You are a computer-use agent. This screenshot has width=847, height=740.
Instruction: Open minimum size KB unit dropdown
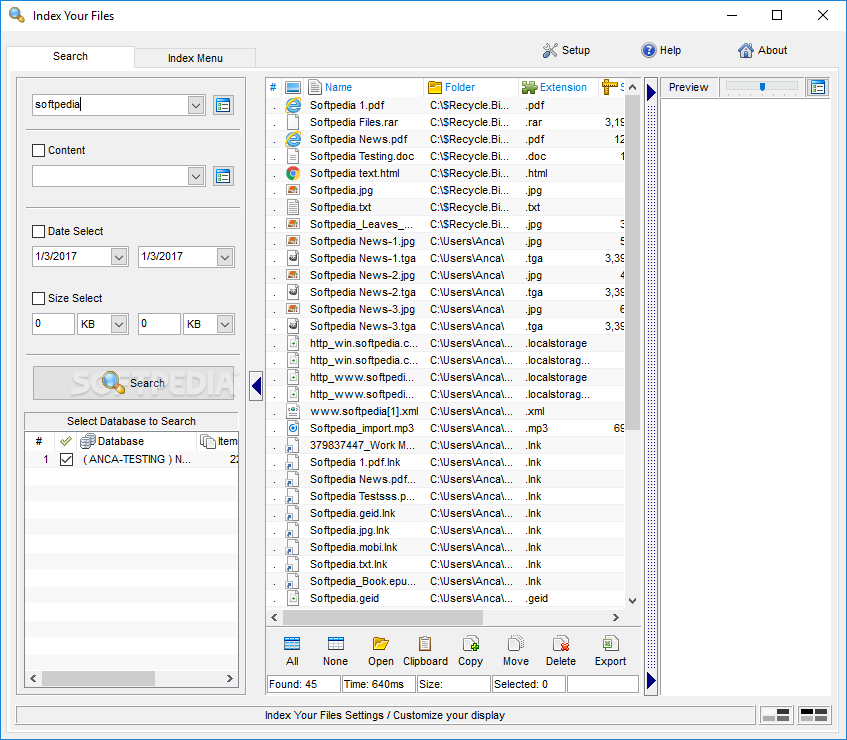(x=119, y=324)
